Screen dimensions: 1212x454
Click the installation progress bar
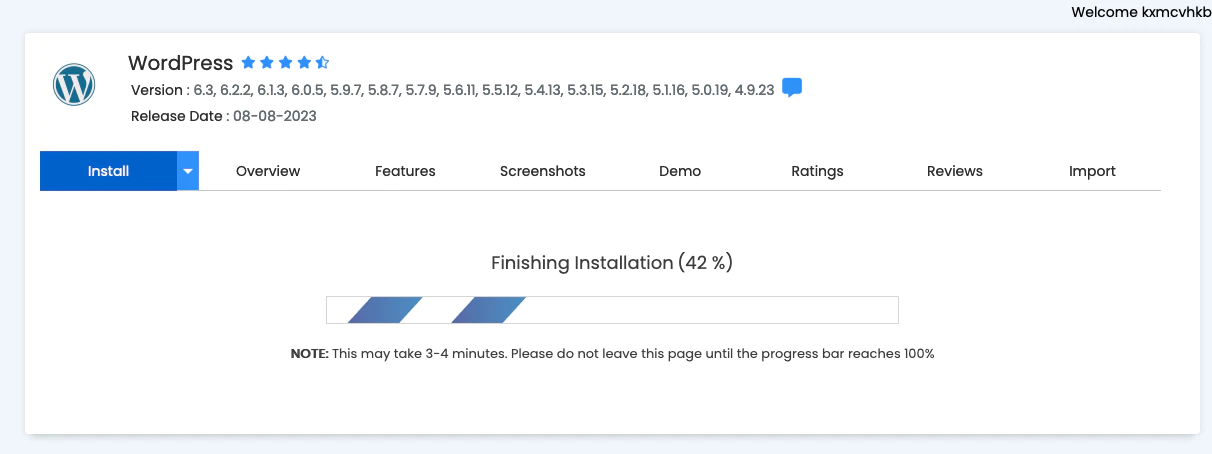612,310
